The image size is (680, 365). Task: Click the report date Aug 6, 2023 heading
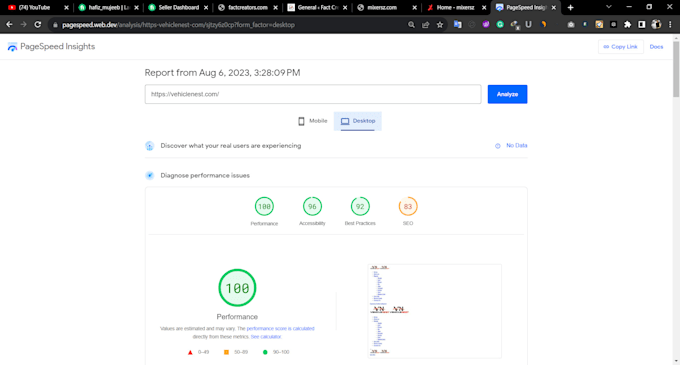point(222,73)
